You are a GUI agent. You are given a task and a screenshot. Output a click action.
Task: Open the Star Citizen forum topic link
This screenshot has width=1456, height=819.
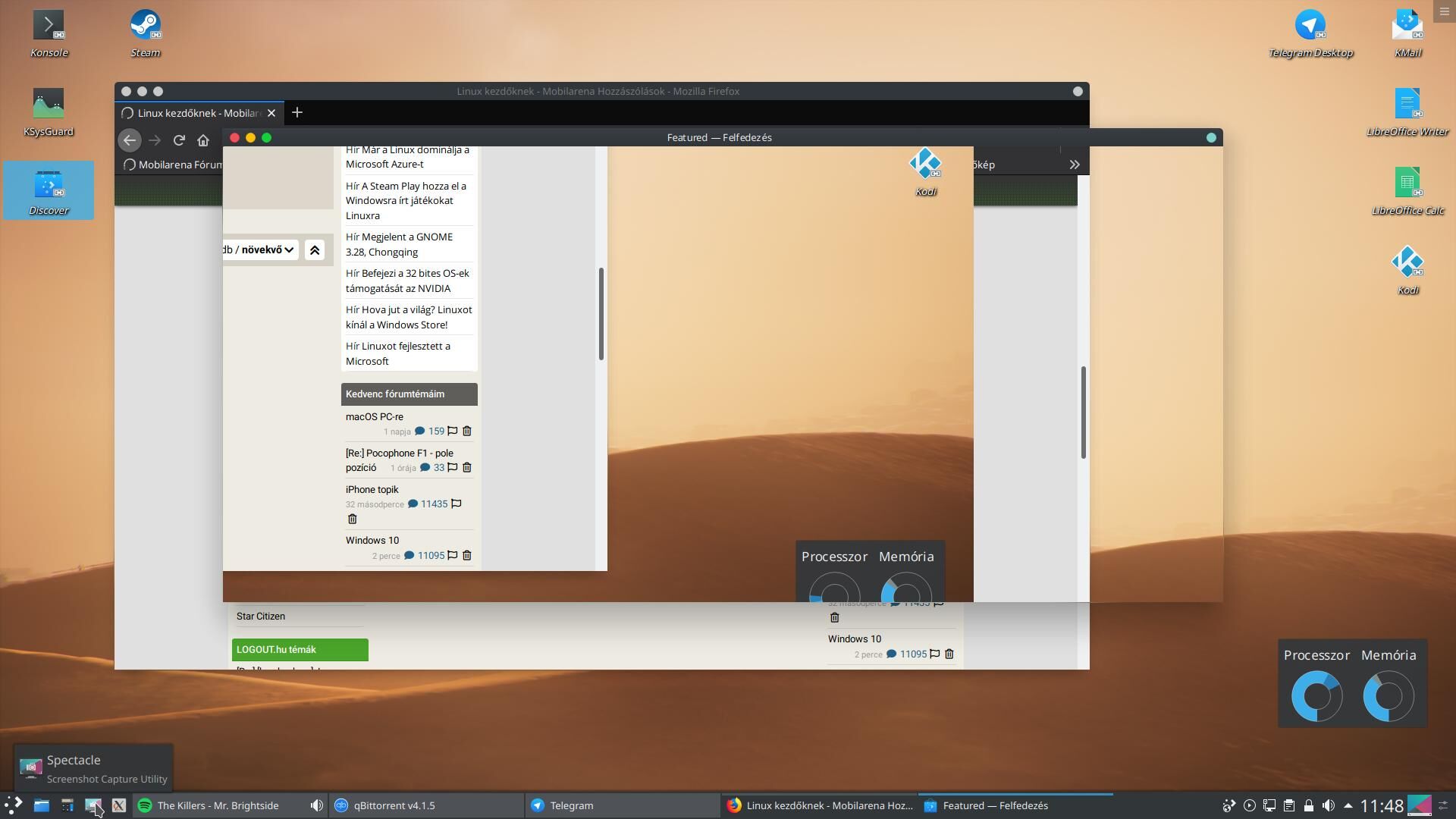point(261,617)
